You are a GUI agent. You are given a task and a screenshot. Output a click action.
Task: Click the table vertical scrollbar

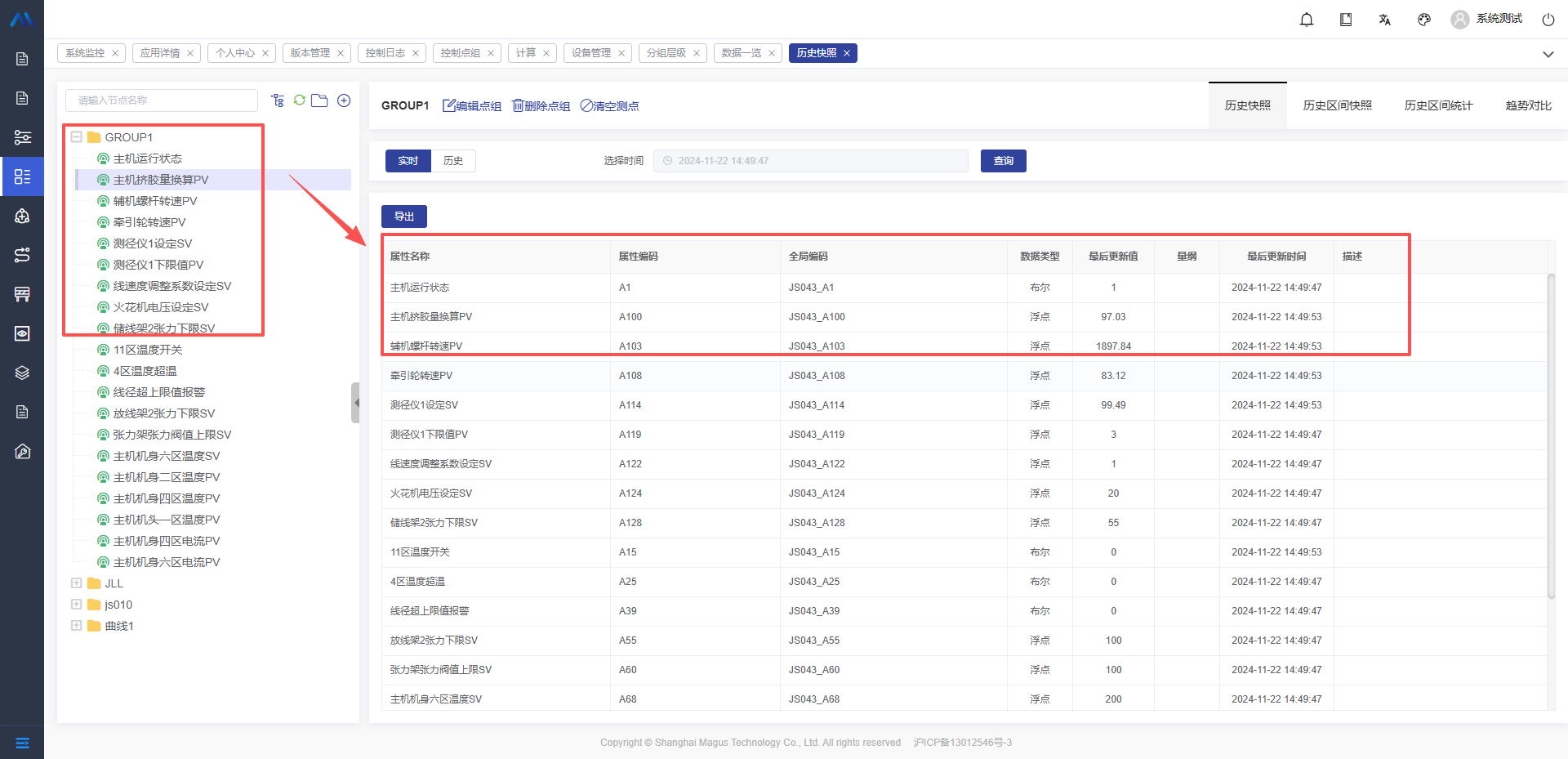(1551, 433)
